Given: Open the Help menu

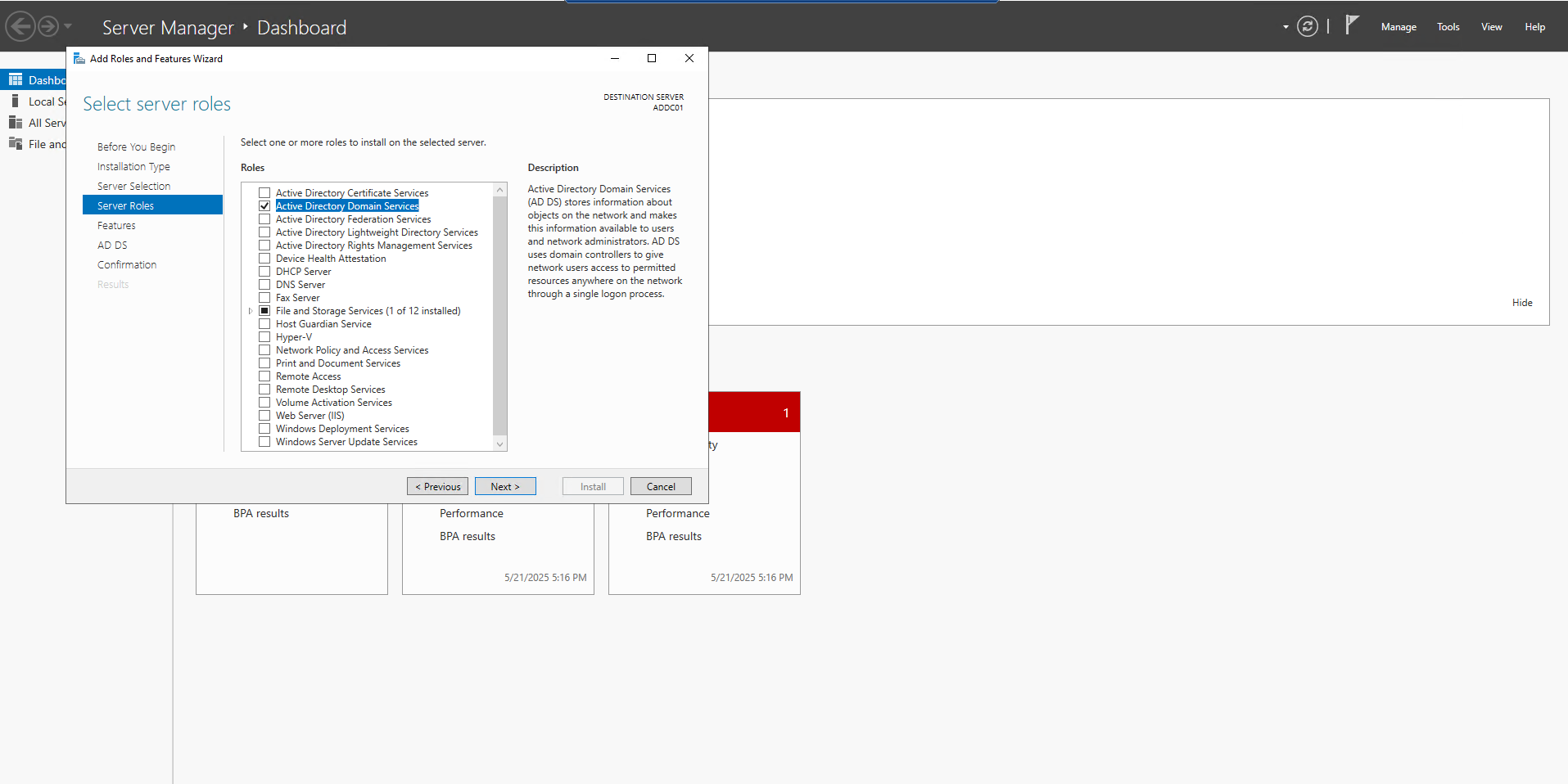Looking at the screenshot, I should click(1534, 27).
